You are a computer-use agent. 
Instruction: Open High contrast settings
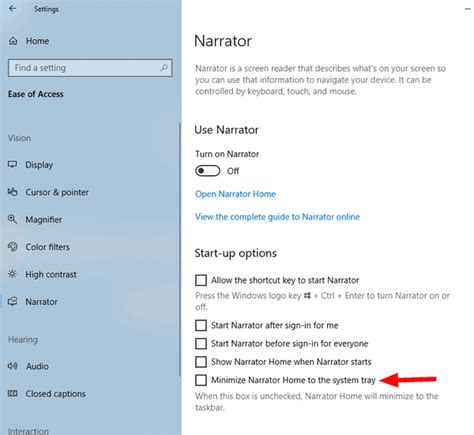[51, 274]
